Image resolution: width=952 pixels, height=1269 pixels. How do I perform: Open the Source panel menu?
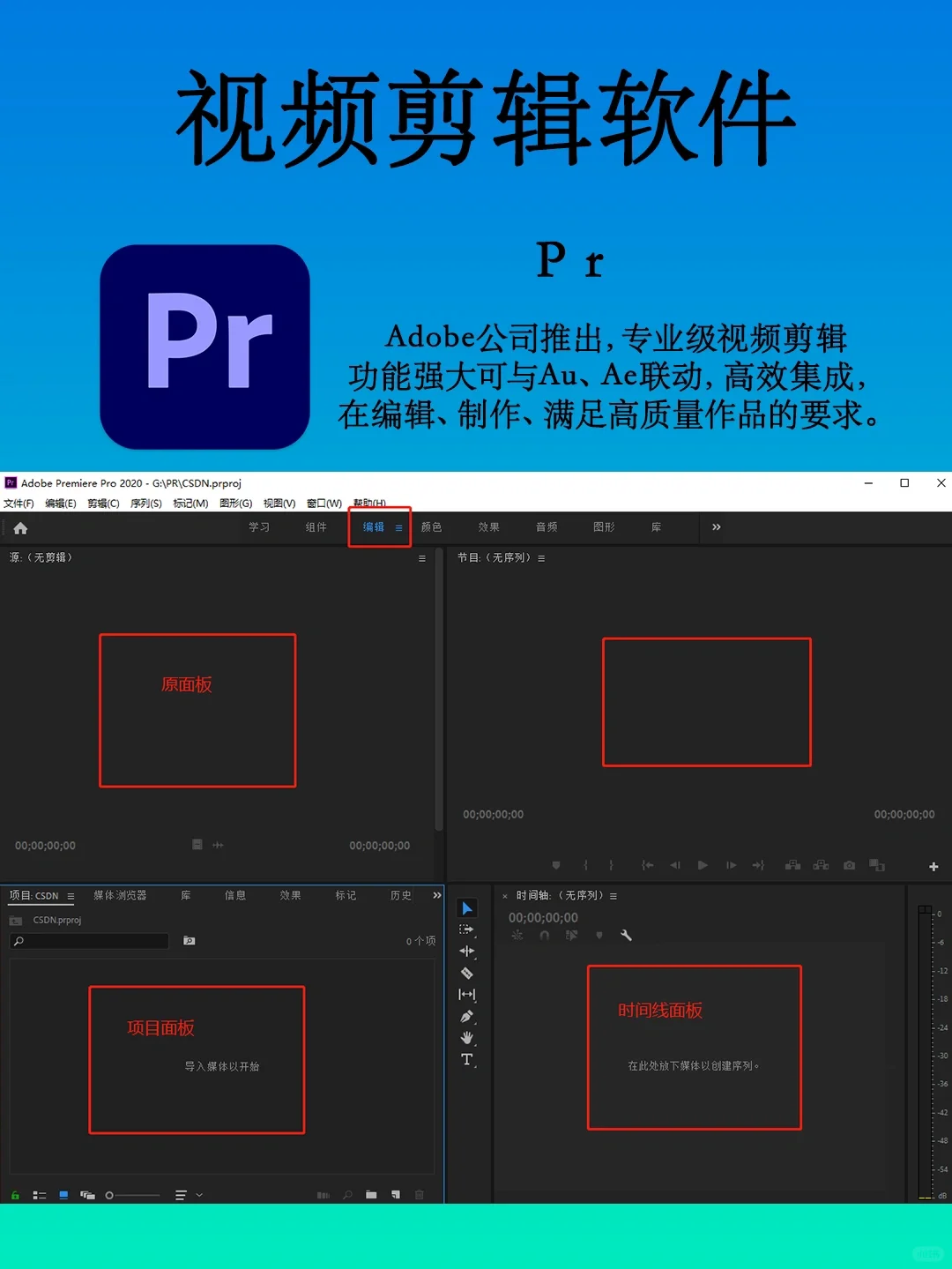click(x=421, y=557)
